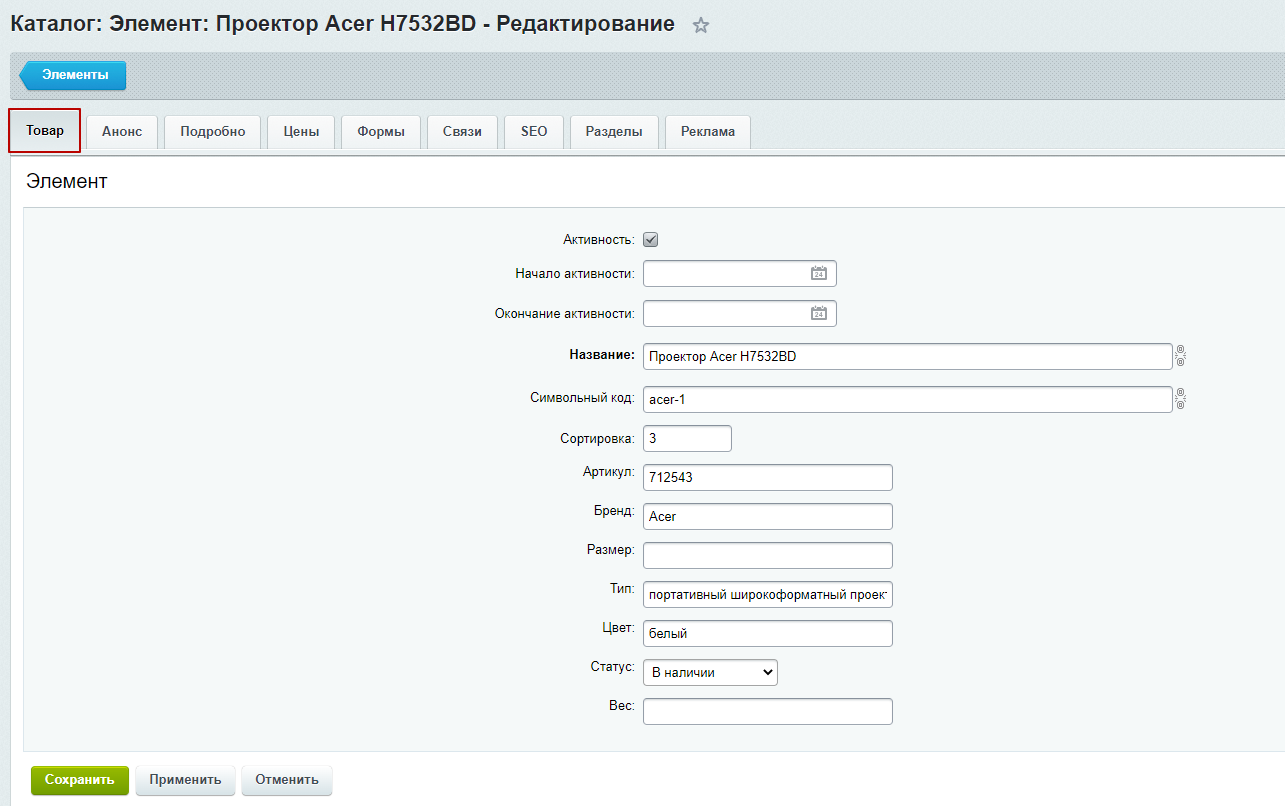Add page to favorites with star icon
This screenshot has width=1285, height=806.
pyautogui.click(x=701, y=26)
